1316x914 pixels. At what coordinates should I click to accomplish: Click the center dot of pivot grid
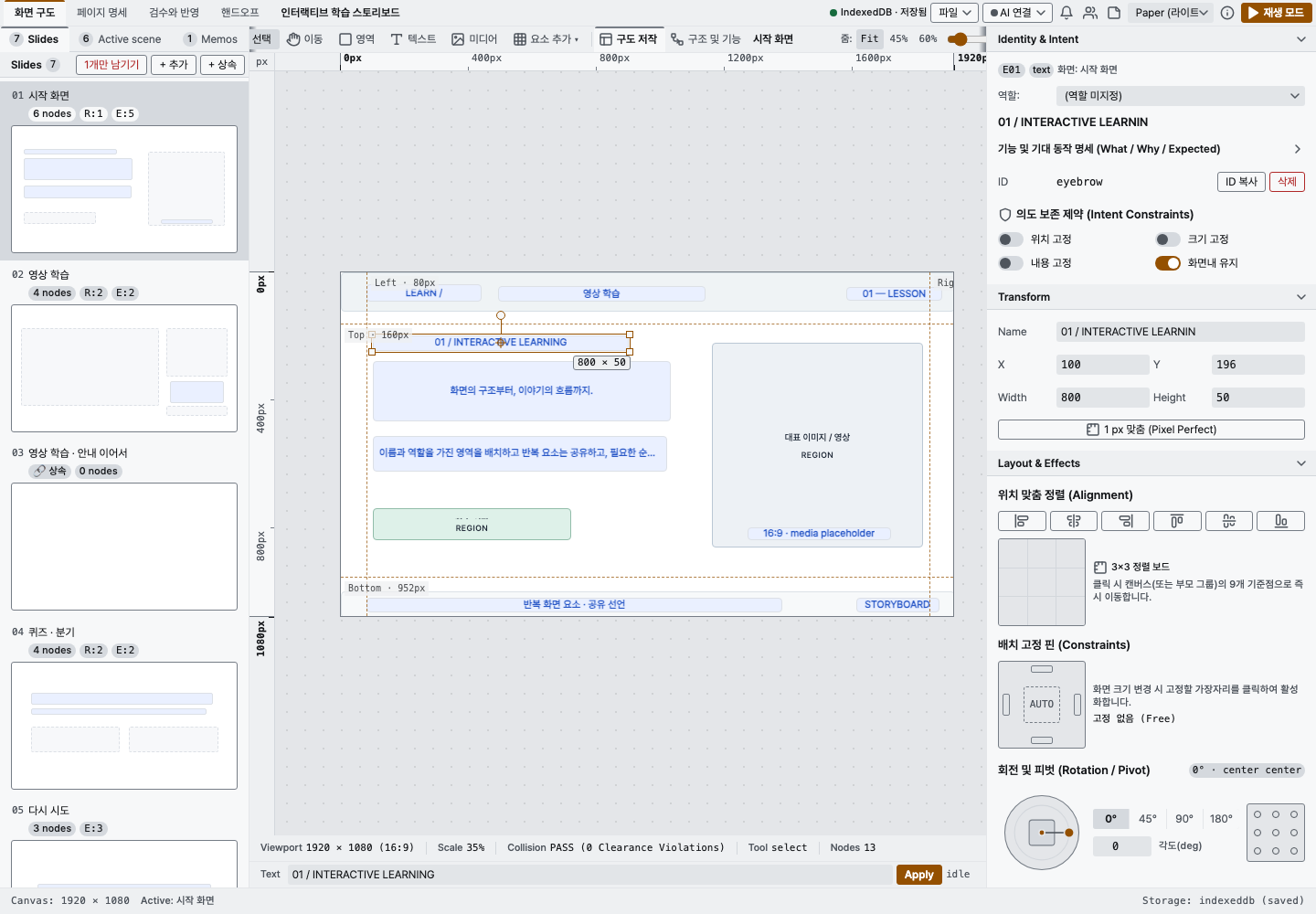(1276, 833)
